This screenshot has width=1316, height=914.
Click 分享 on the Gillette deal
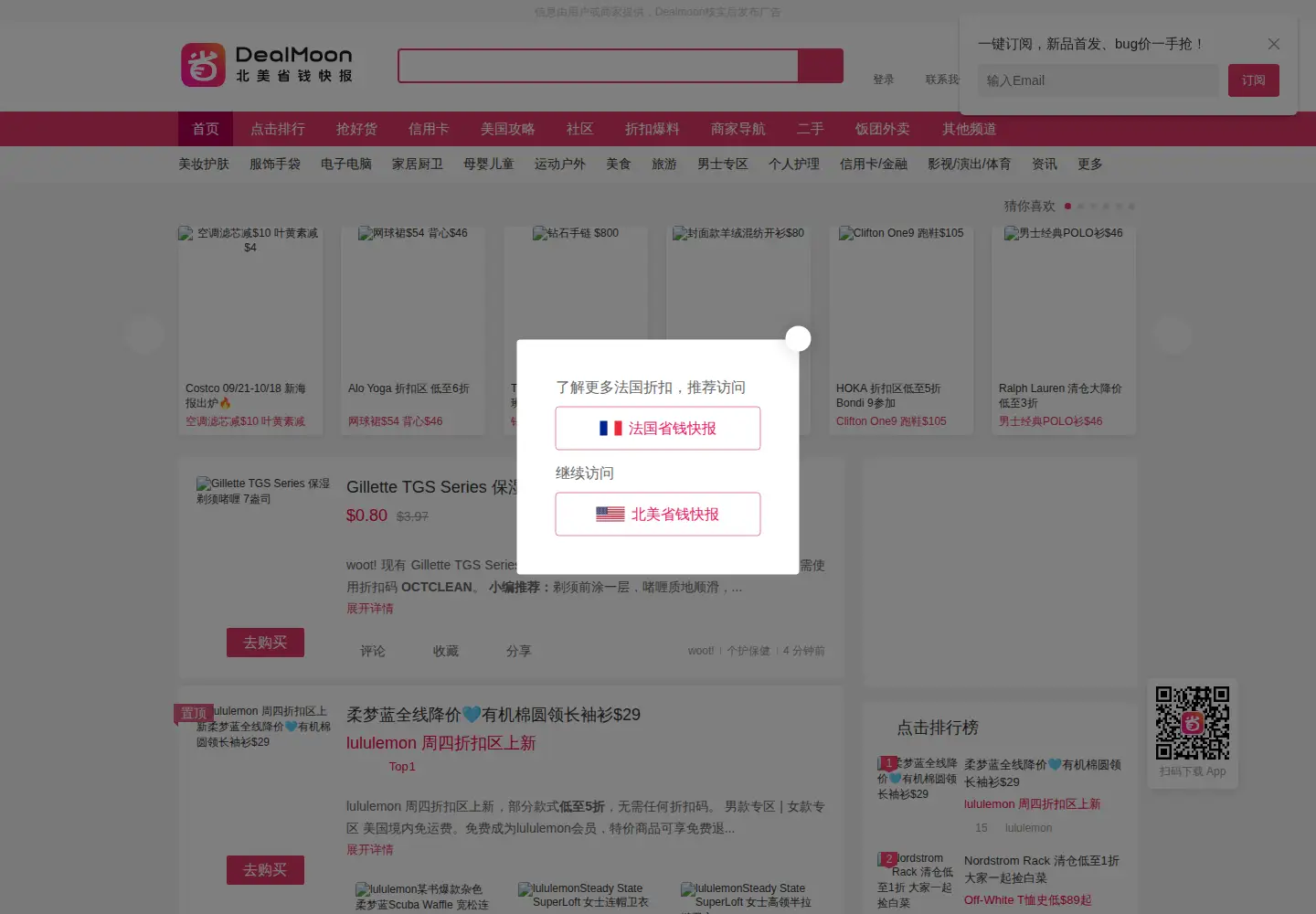pos(519,651)
